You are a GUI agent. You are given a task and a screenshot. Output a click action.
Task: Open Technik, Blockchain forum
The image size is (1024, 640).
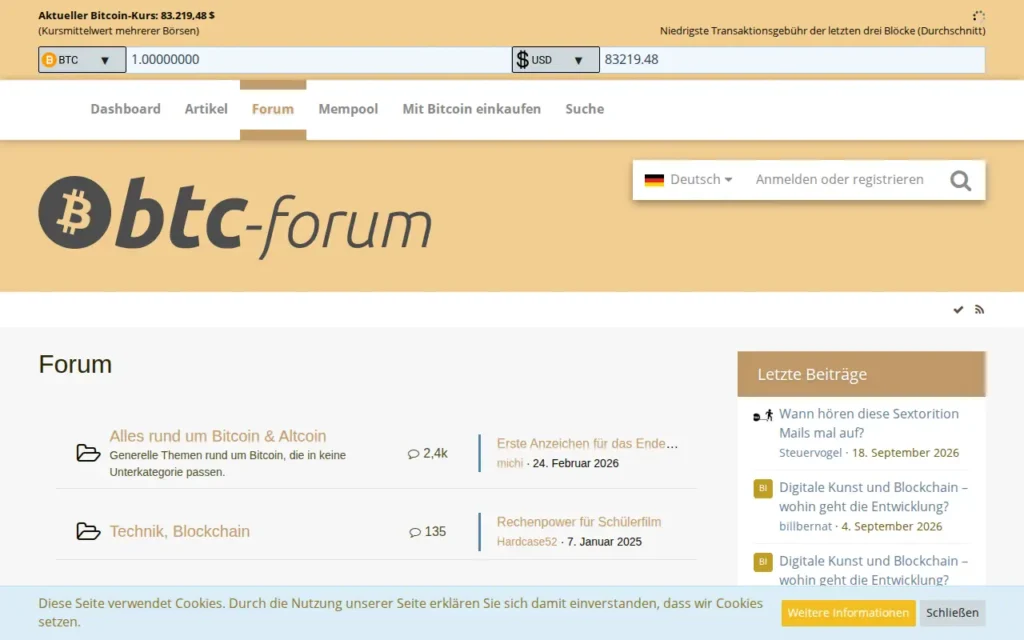pos(180,531)
